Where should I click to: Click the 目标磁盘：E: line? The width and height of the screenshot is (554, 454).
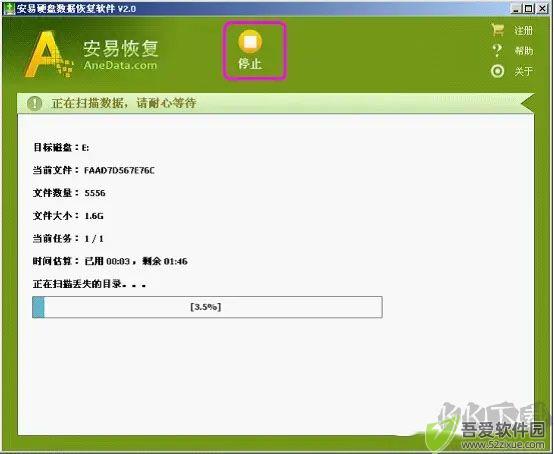point(61,147)
